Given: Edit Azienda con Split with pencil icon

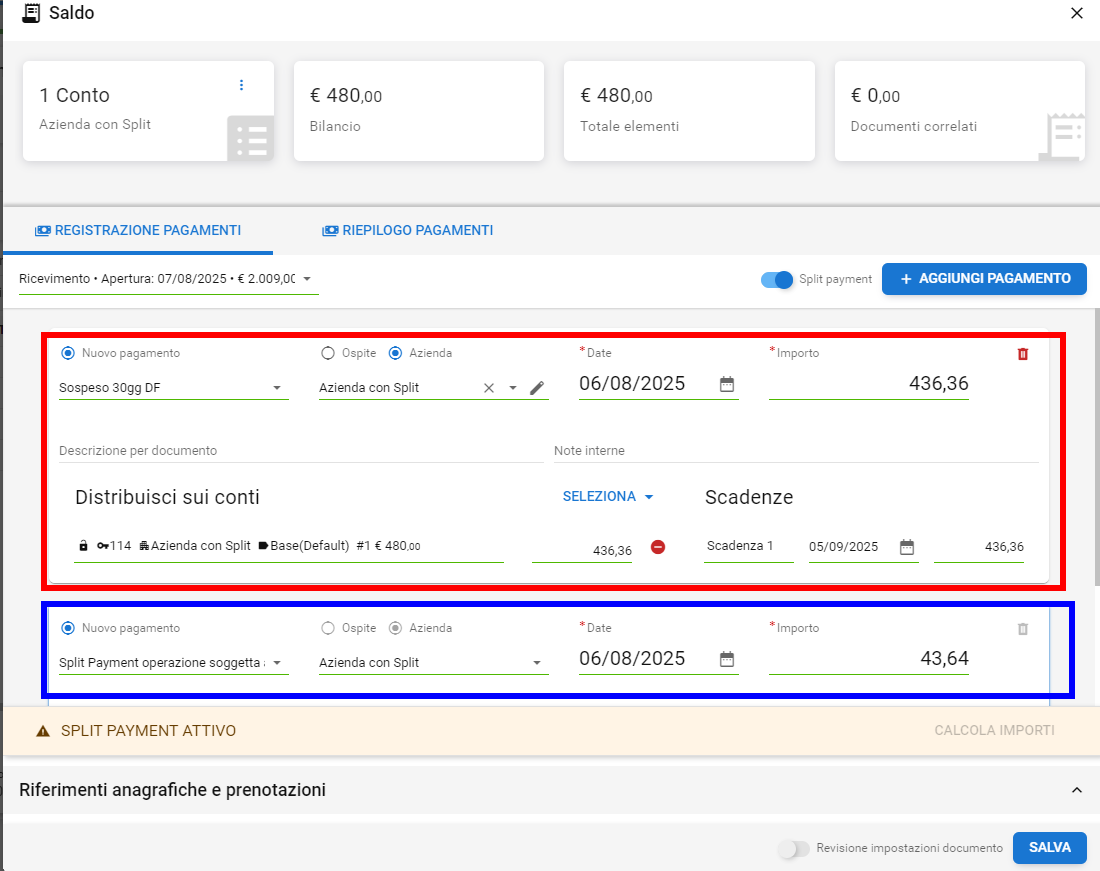Looking at the screenshot, I should pos(537,388).
